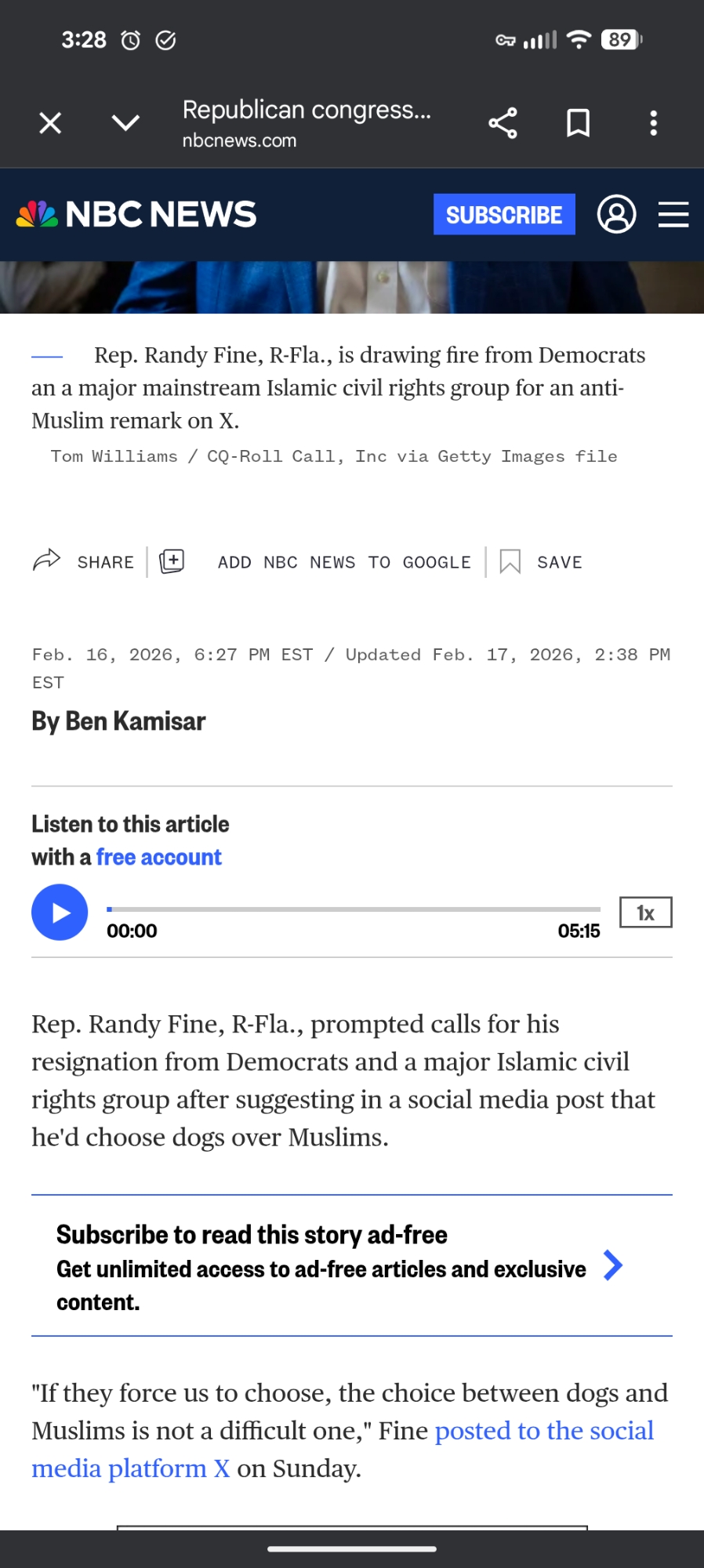The image size is (704, 1568).
Task: Click the blue Subscribe button
Action: [x=504, y=214]
